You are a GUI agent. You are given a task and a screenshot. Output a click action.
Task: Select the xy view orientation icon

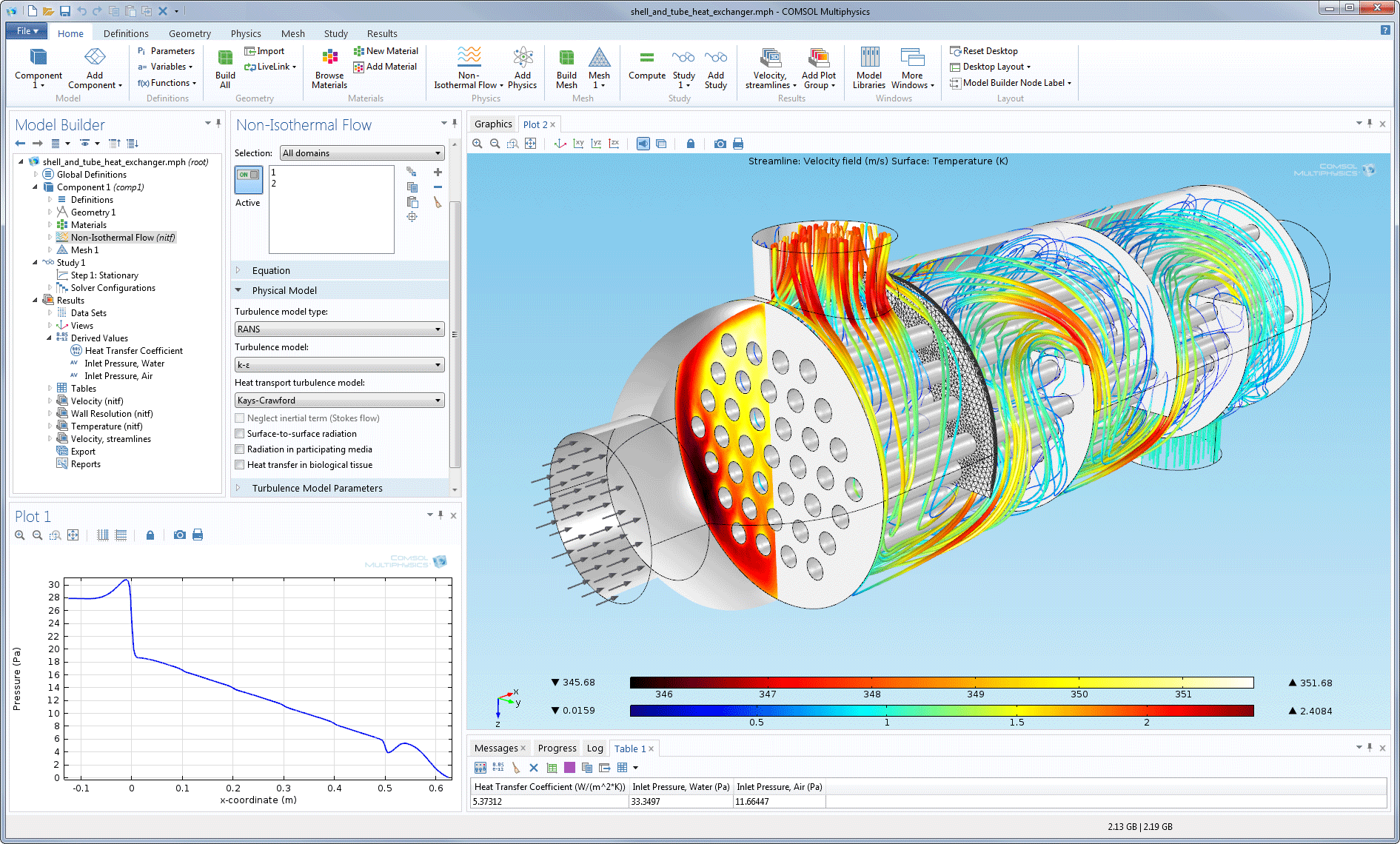pyautogui.click(x=579, y=143)
